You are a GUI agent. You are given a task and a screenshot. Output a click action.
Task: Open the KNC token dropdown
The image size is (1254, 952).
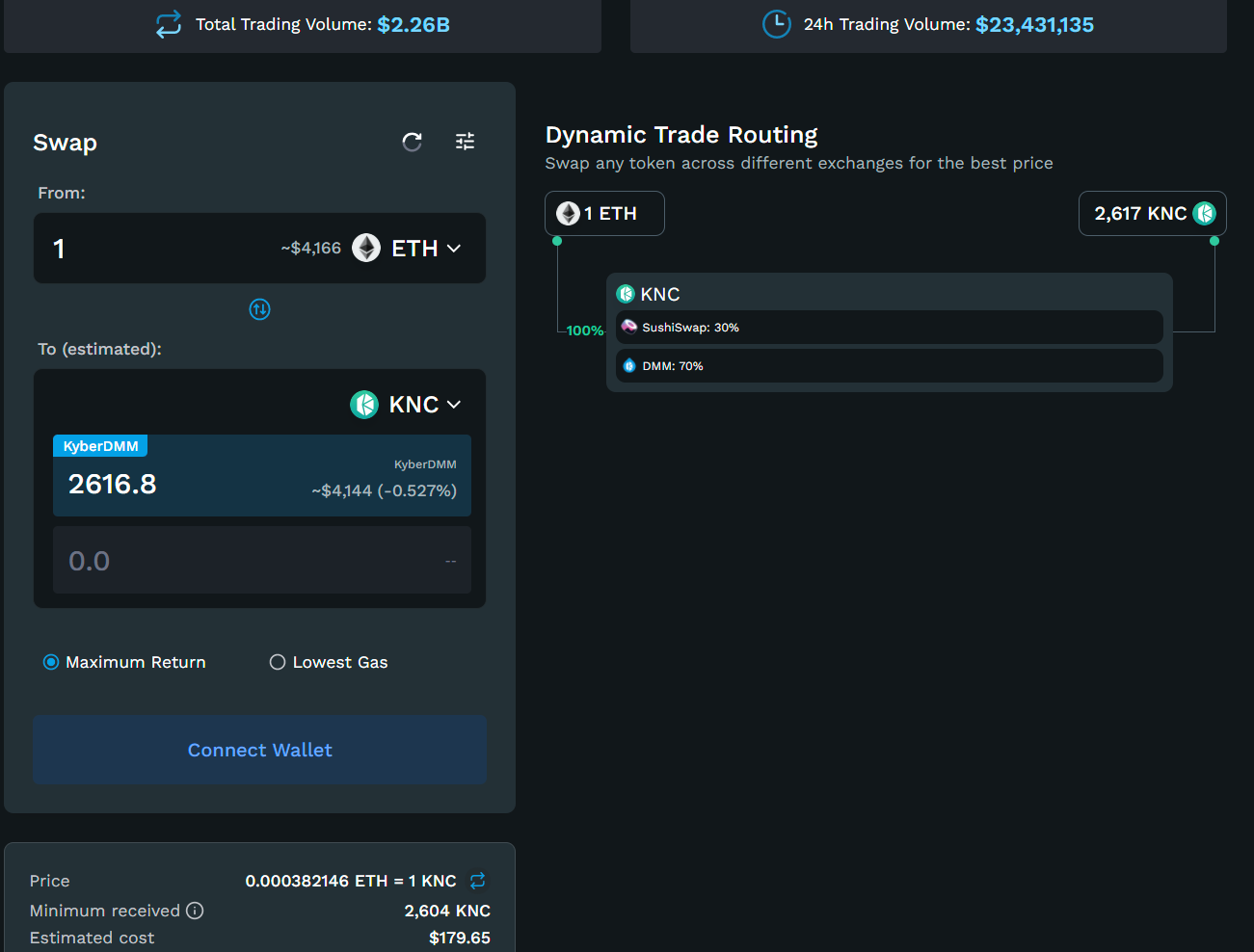point(406,404)
